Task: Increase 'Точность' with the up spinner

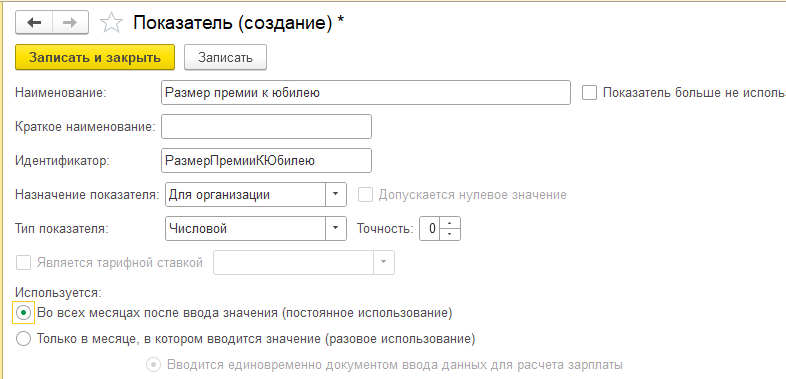Action: pos(450,223)
